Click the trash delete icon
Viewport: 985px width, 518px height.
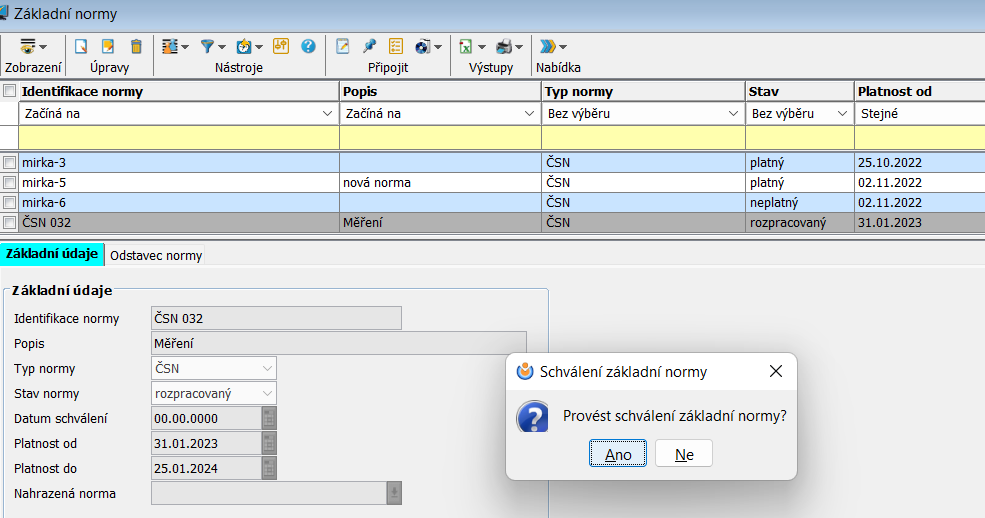click(136, 46)
